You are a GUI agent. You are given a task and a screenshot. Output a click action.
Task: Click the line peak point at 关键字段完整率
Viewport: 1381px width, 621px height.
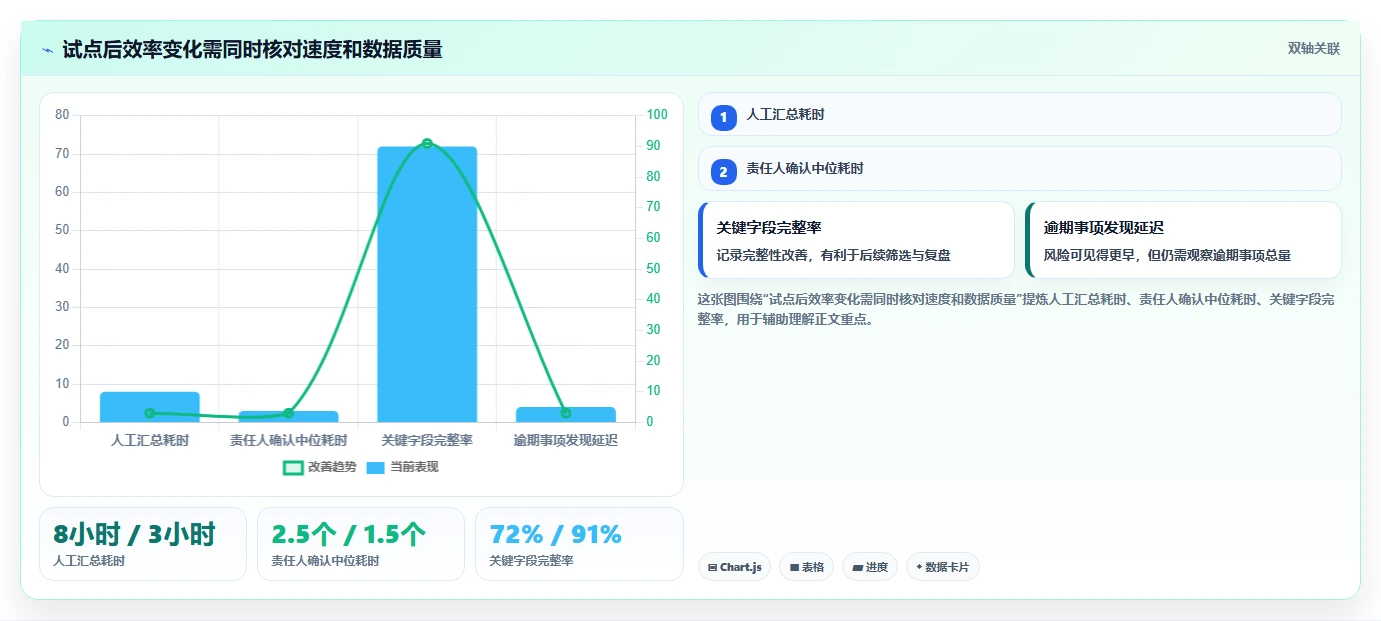427,143
